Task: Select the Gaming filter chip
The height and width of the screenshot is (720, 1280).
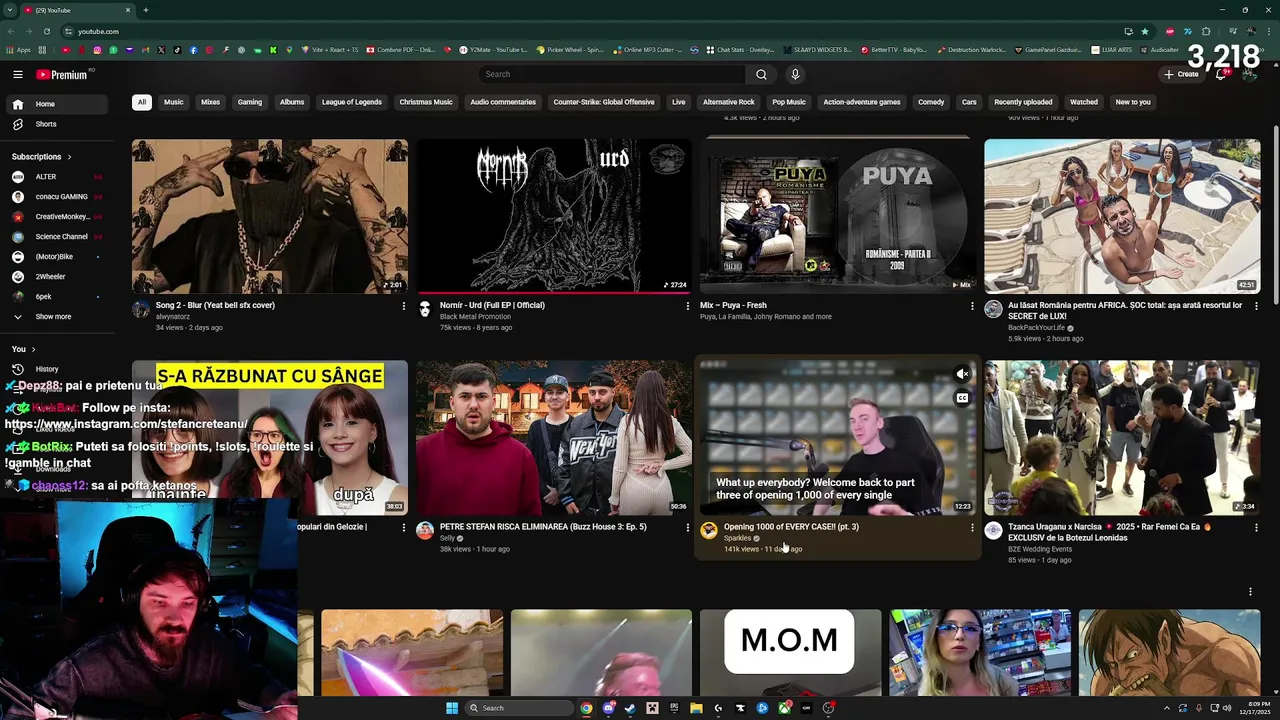Action: pyautogui.click(x=250, y=102)
